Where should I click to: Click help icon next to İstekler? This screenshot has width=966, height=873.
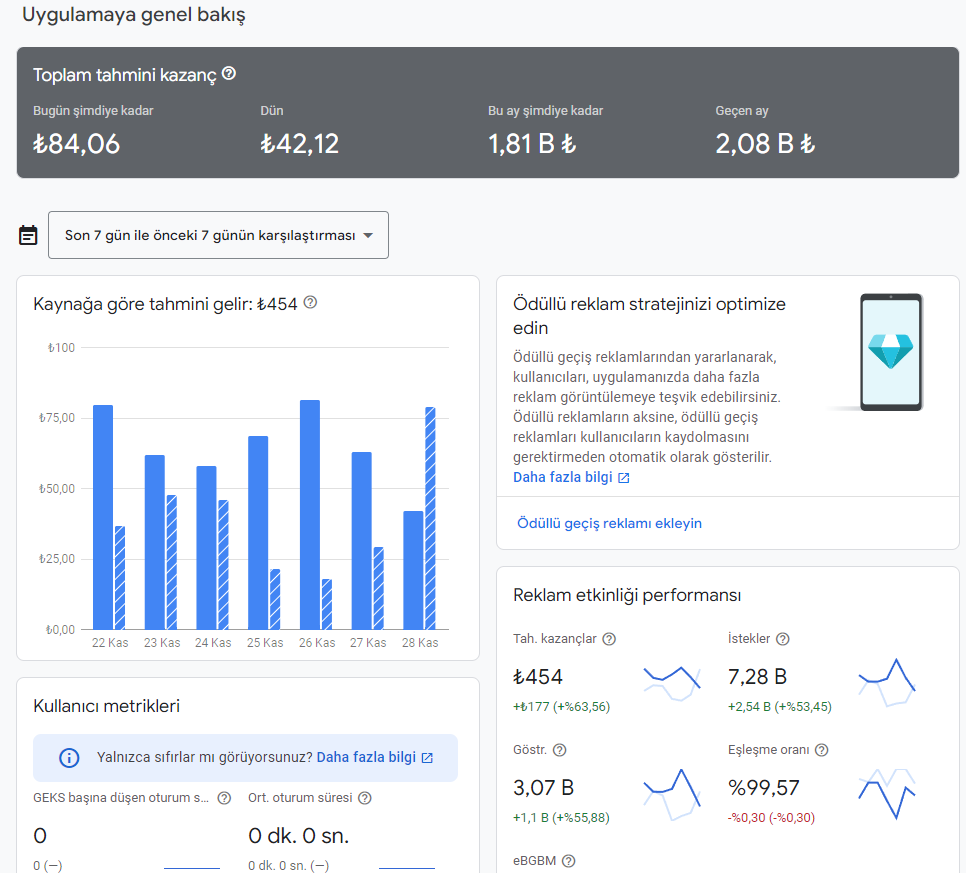tap(782, 639)
